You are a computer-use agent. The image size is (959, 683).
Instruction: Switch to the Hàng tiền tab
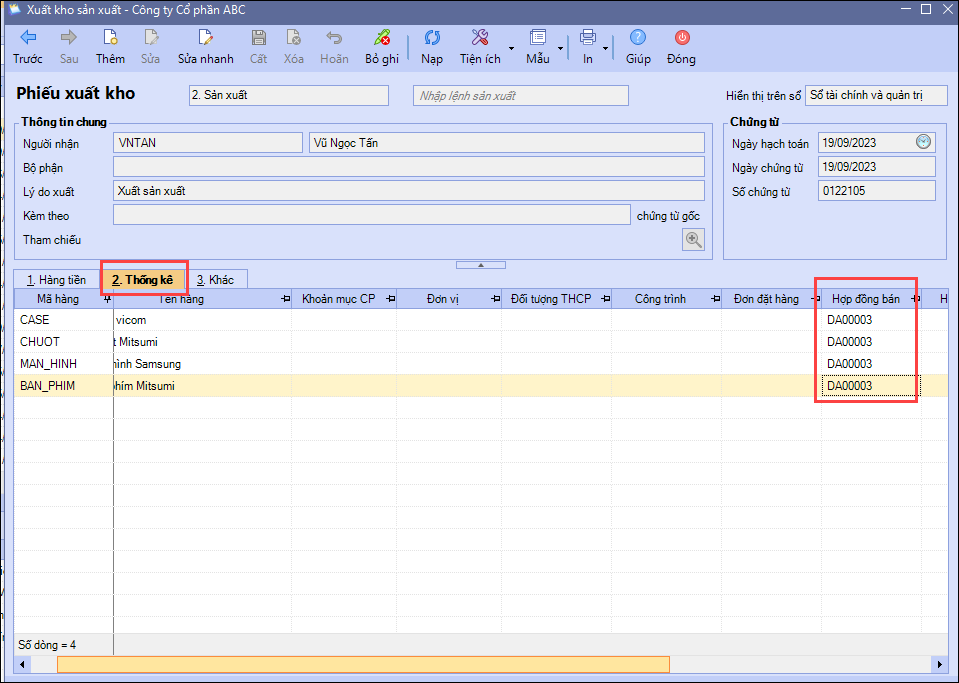(56, 280)
